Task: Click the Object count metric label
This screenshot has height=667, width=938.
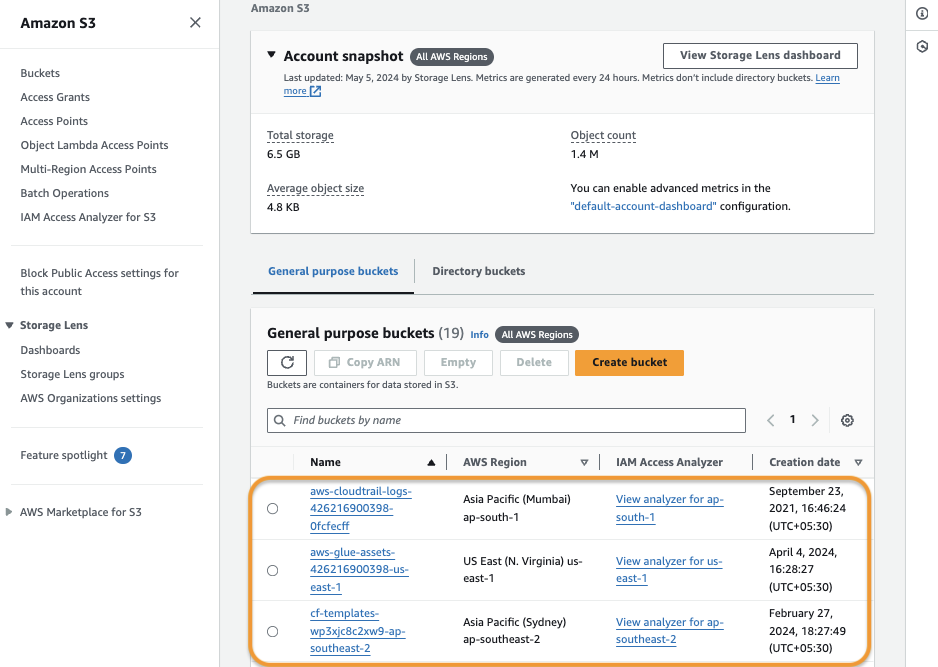Action: (x=603, y=136)
